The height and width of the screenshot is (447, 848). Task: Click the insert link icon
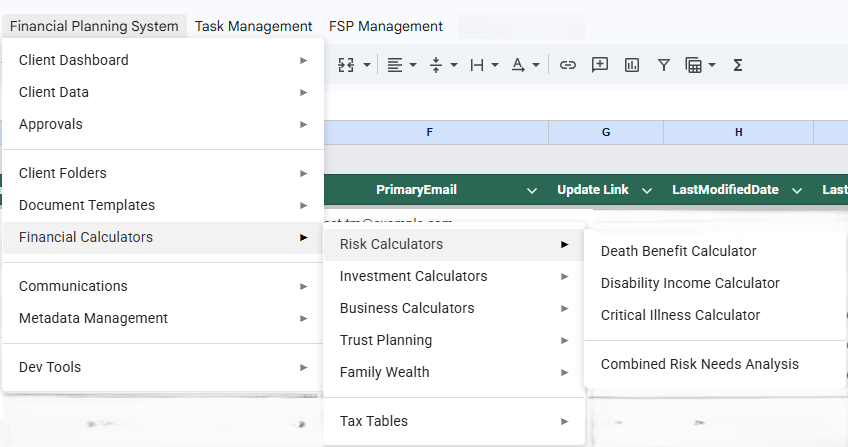(x=567, y=65)
